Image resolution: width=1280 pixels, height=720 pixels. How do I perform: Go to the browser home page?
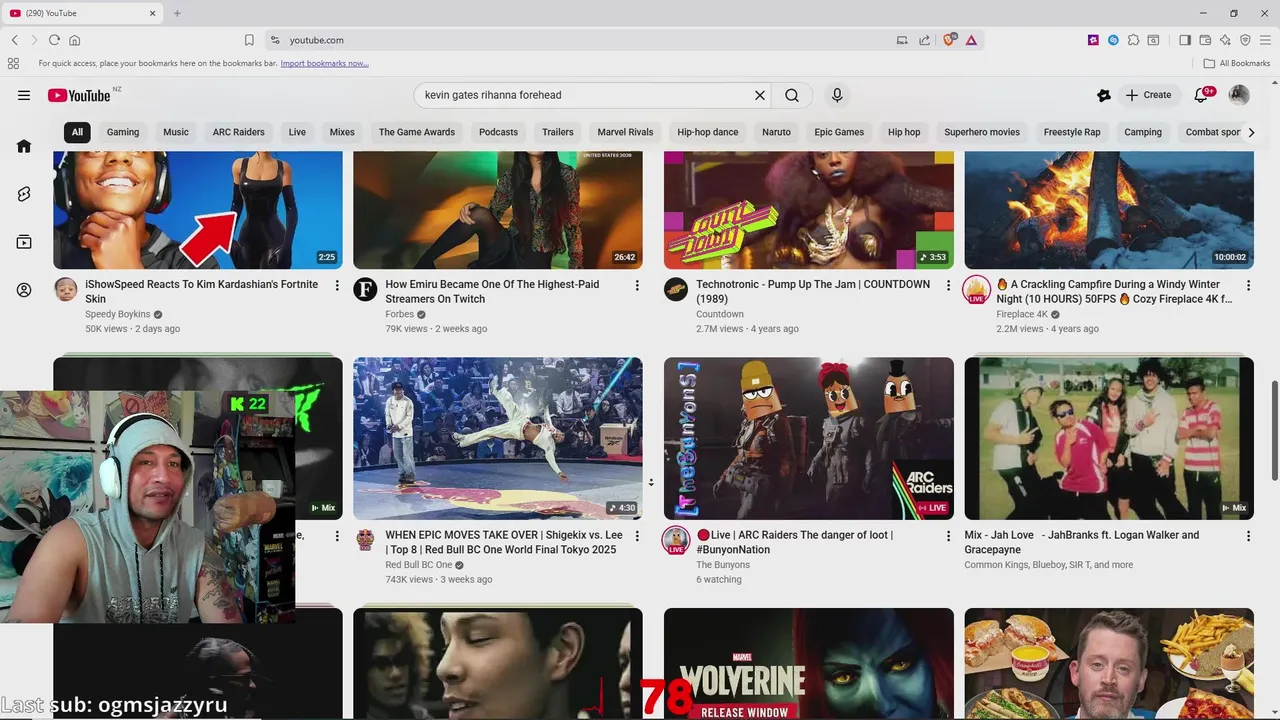point(74,40)
